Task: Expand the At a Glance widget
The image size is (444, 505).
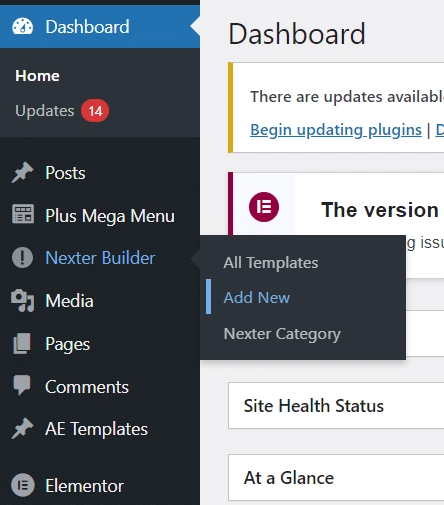Action: (x=336, y=477)
